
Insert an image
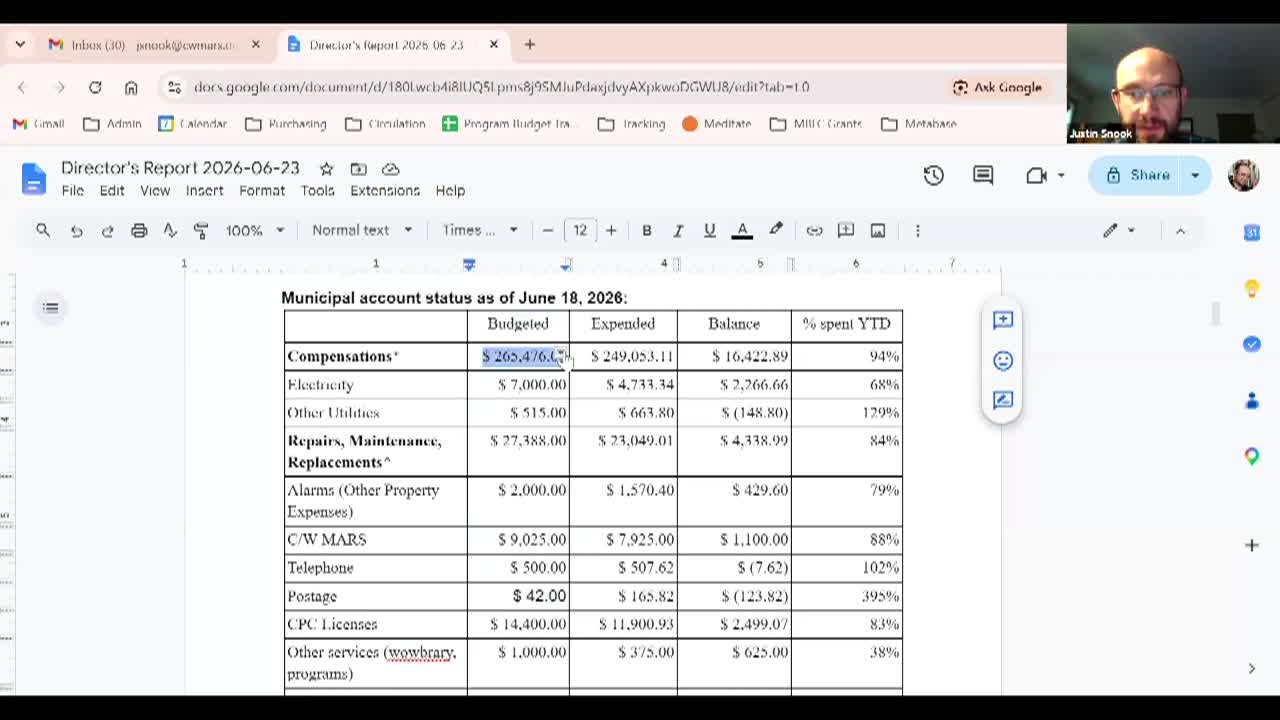pyautogui.click(x=878, y=230)
